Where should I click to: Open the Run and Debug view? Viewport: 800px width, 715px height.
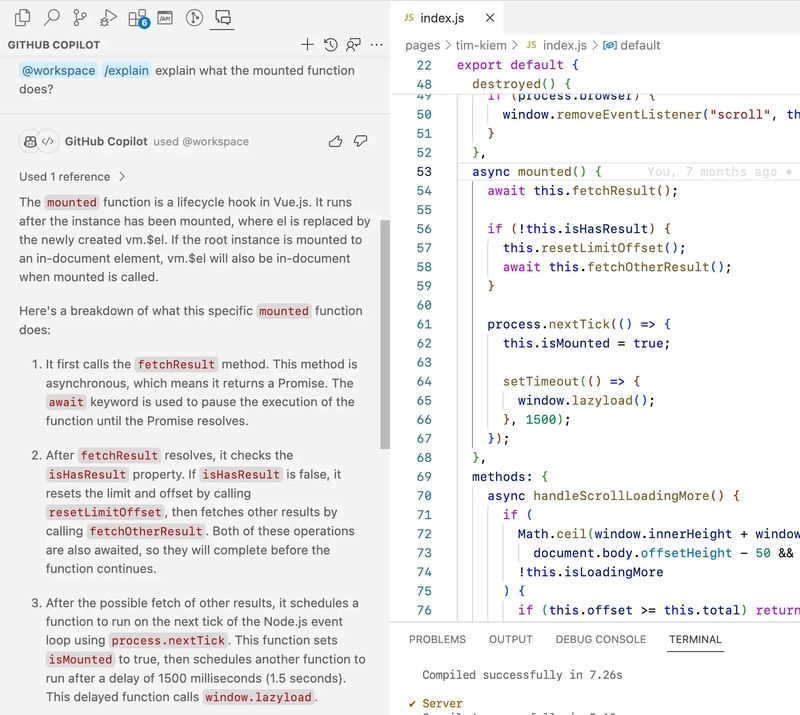point(108,18)
